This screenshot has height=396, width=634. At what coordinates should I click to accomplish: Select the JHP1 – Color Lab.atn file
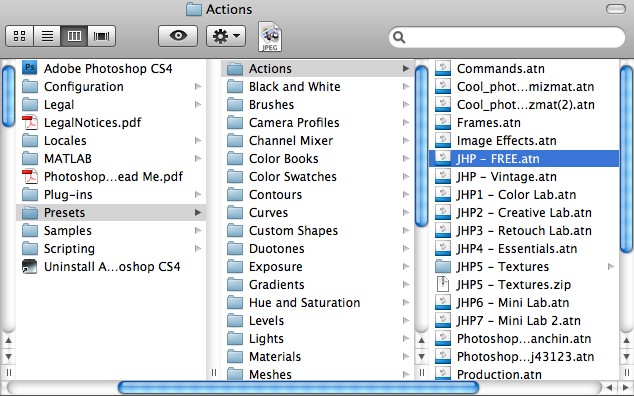(524, 195)
